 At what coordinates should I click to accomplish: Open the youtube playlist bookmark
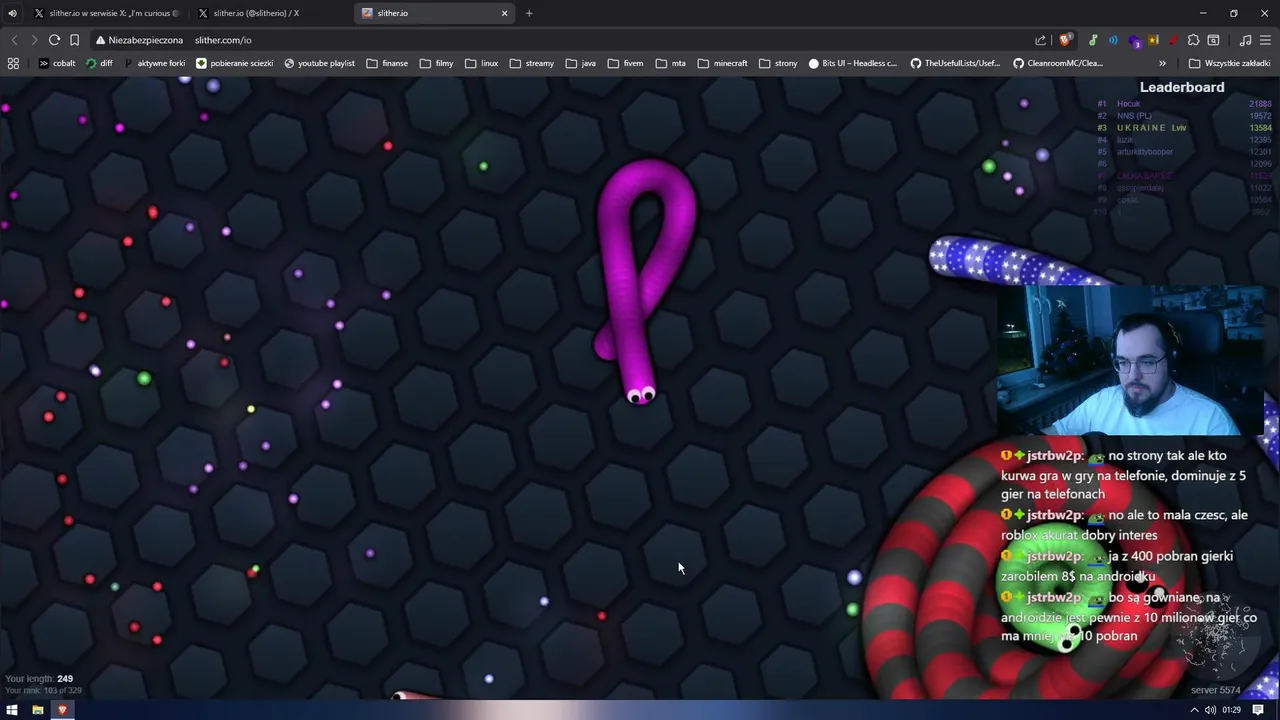coord(319,63)
